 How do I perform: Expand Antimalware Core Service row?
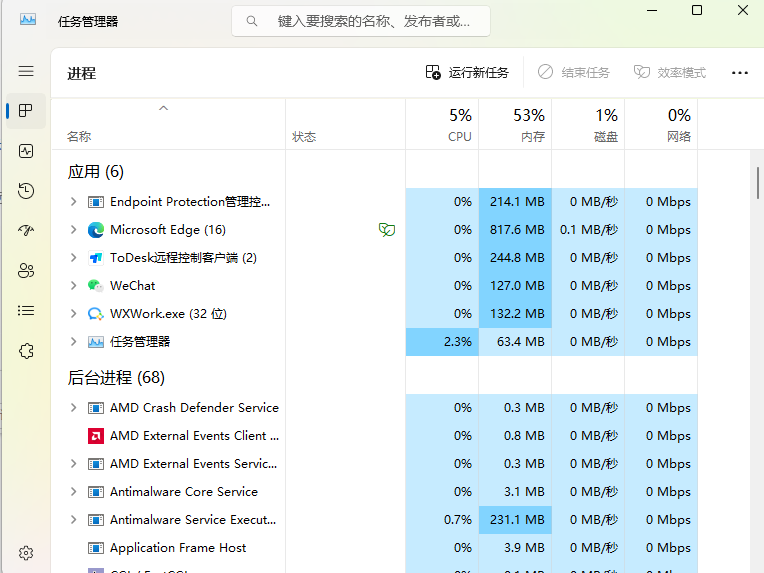point(74,492)
